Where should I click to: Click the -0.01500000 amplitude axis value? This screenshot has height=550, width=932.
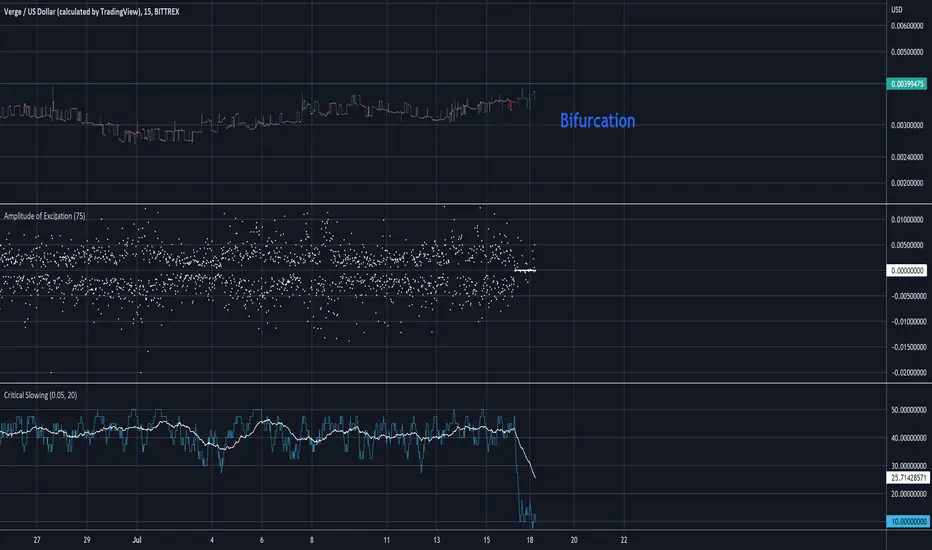click(x=907, y=347)
